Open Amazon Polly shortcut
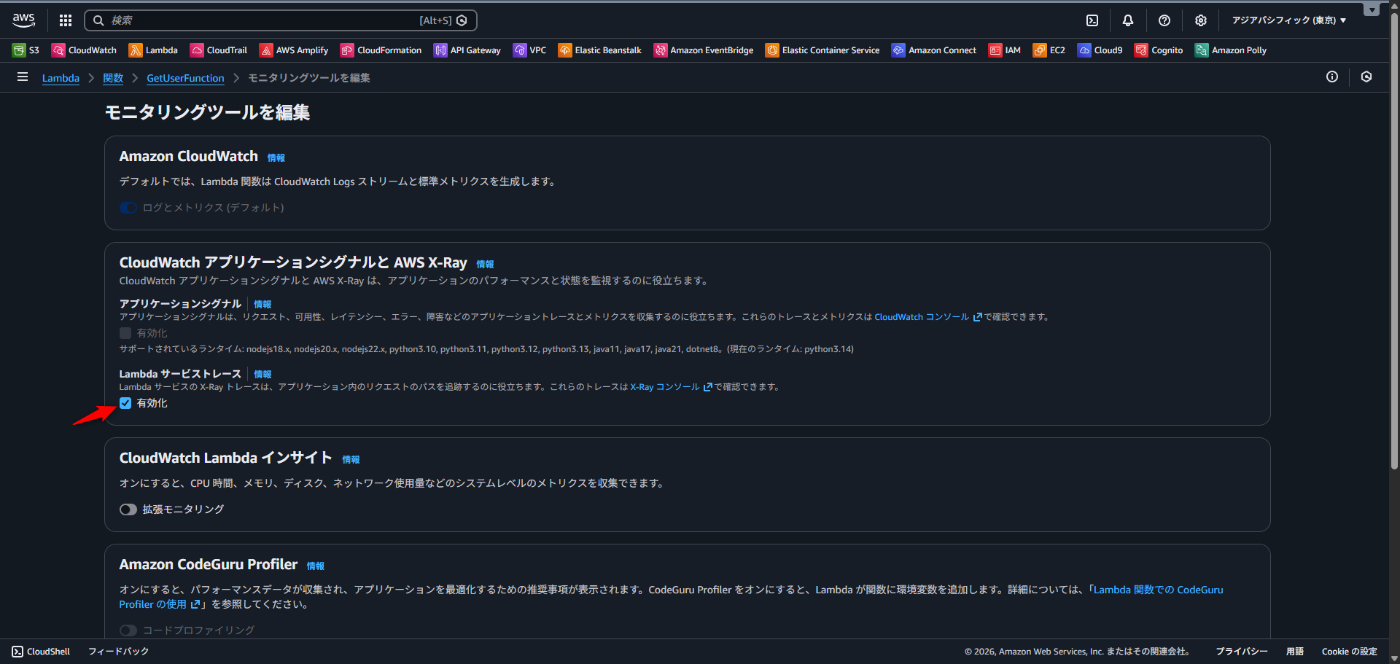The width and height of the screenshot is (1400, 664). tap(1231, 50)
